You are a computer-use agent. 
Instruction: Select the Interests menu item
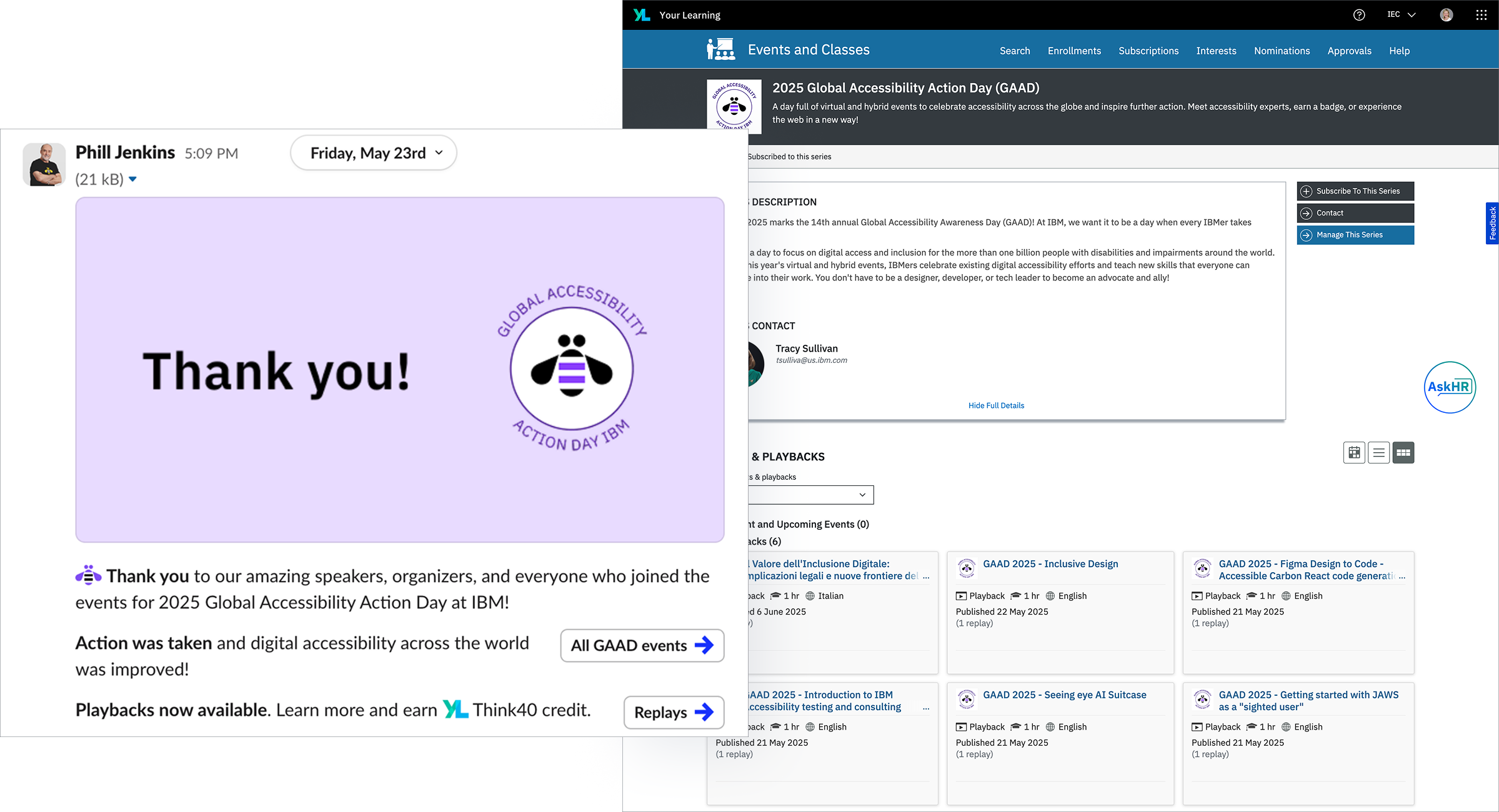click(1216, 51)
